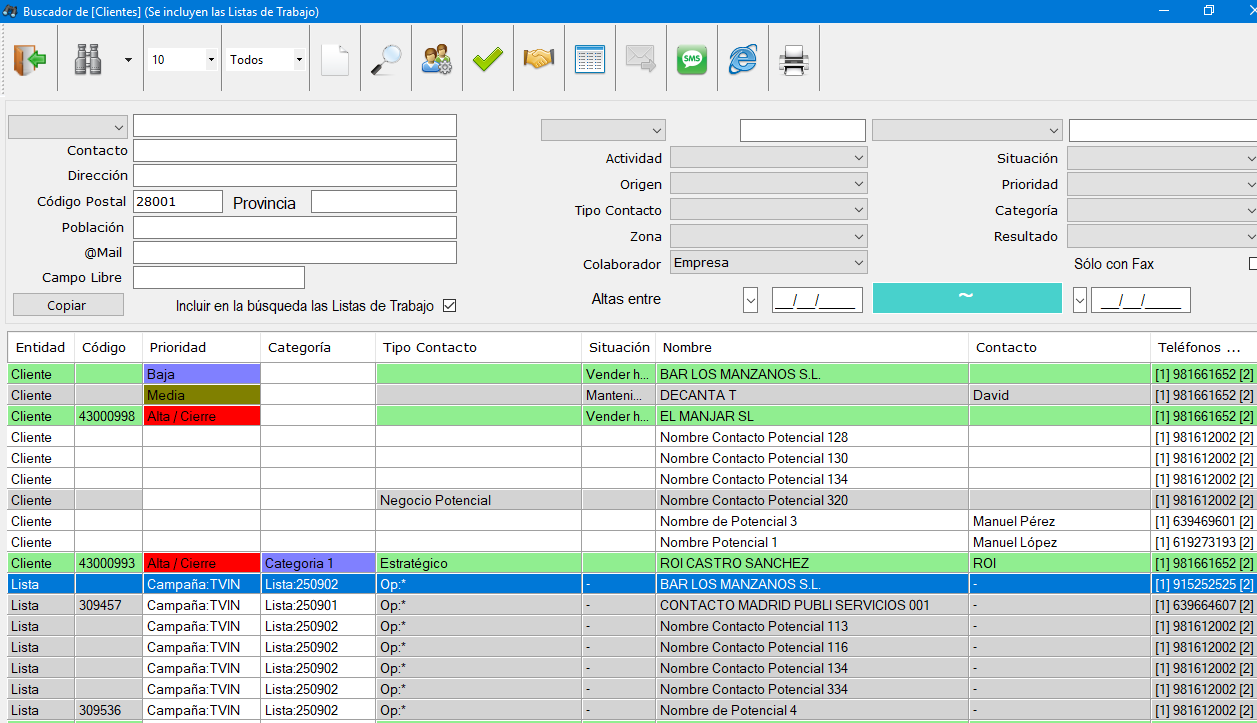Expand the Actividad dropdown

point(768,158)
